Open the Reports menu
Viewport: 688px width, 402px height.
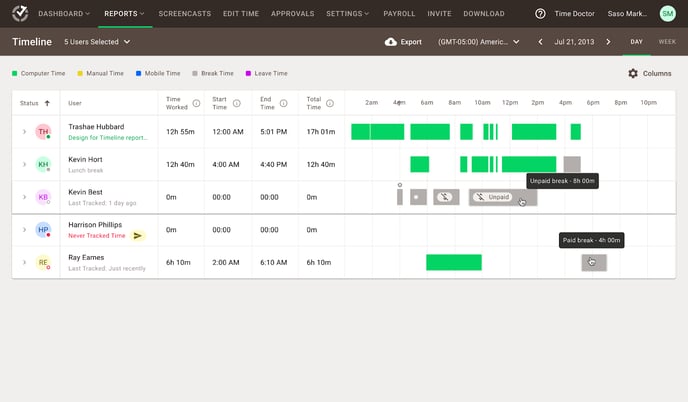[x=124, y=14]
